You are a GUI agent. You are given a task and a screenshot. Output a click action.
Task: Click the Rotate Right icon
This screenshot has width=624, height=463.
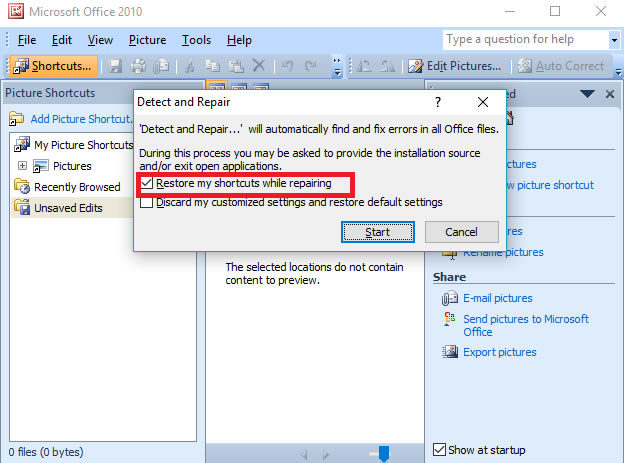(387, 66)
